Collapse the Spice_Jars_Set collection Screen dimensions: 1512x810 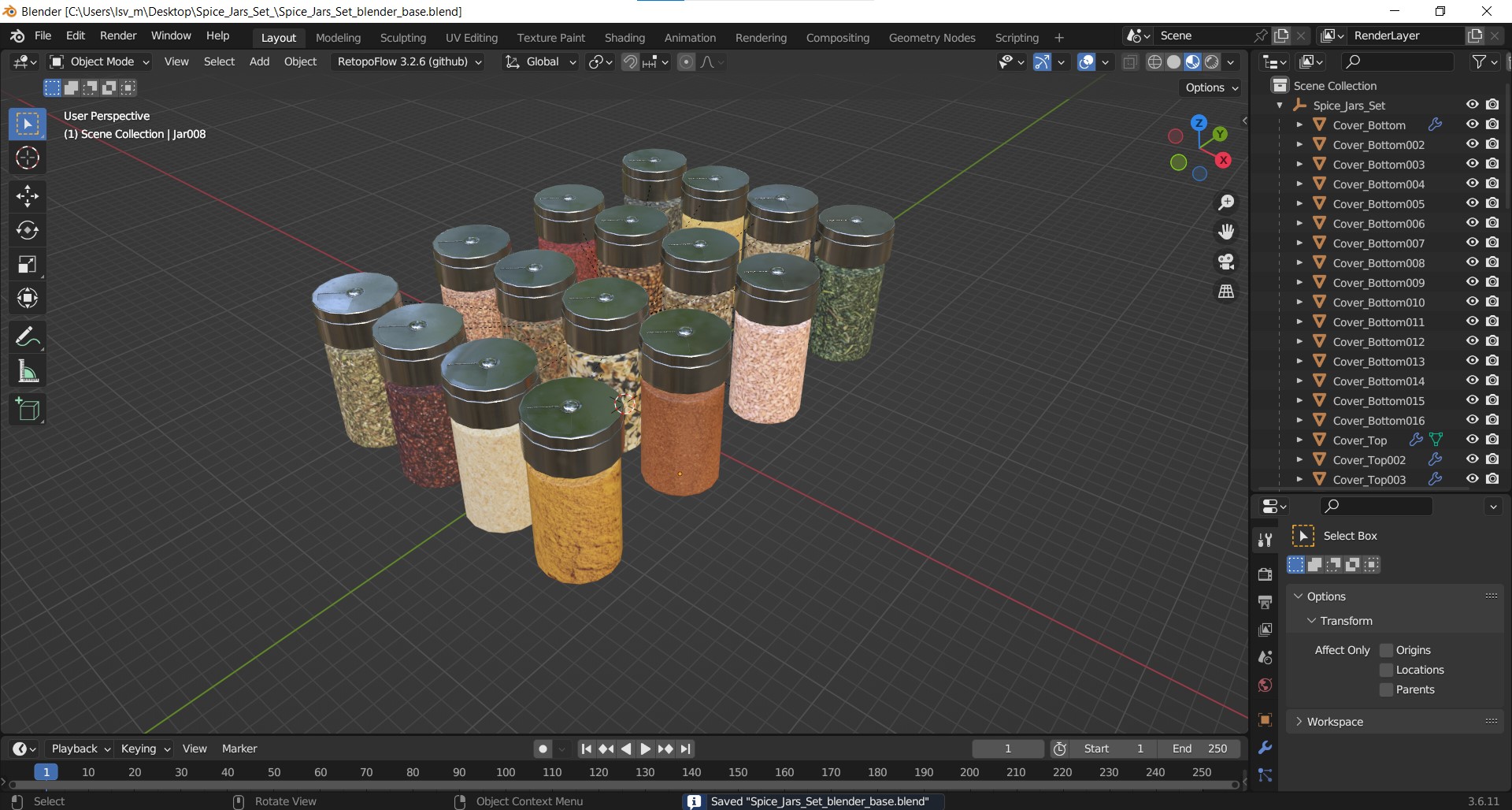coord(1280,106)
